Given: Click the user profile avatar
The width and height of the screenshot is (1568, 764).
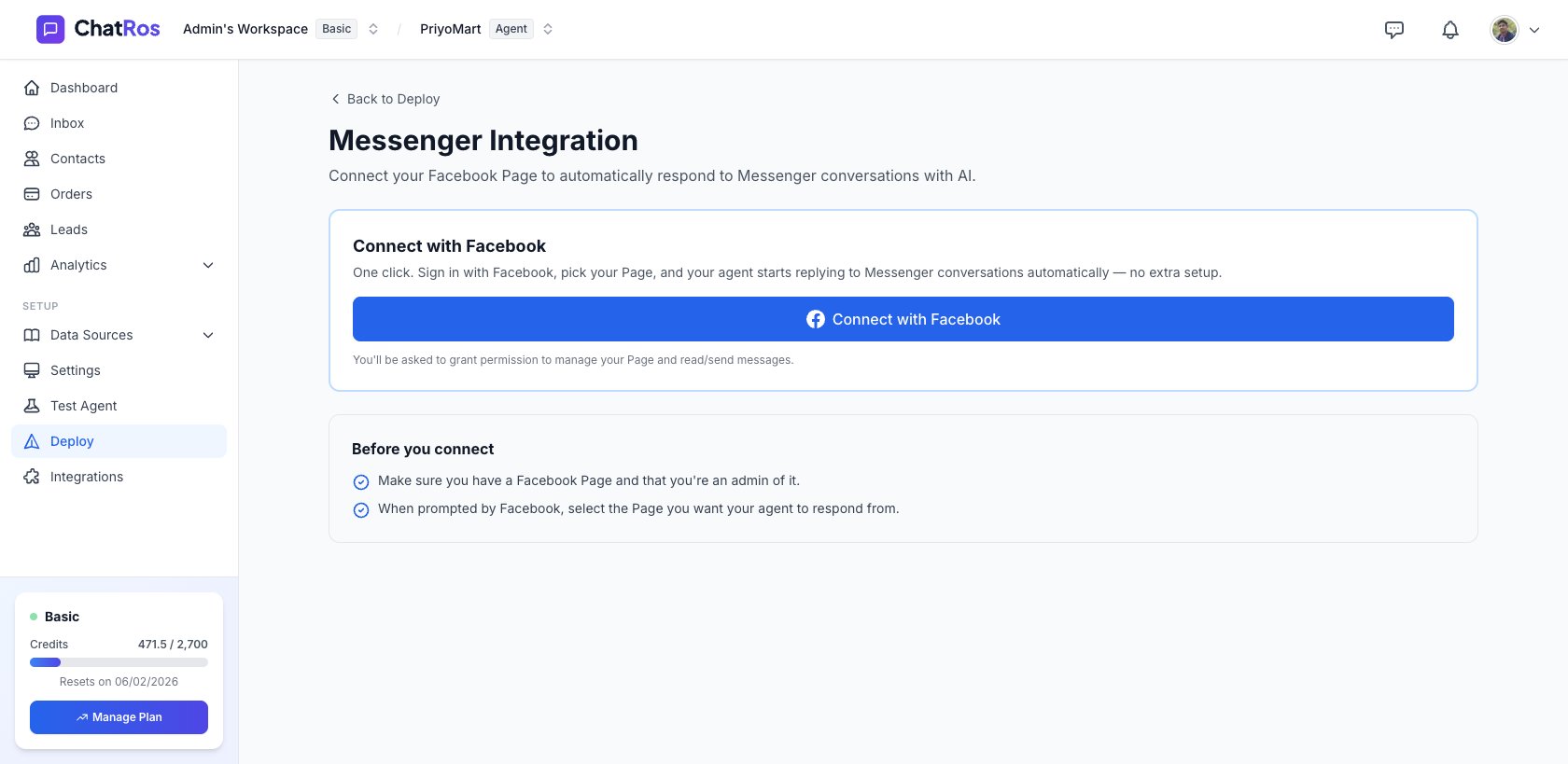Looking at the screenshot, I should [1505, 30].
